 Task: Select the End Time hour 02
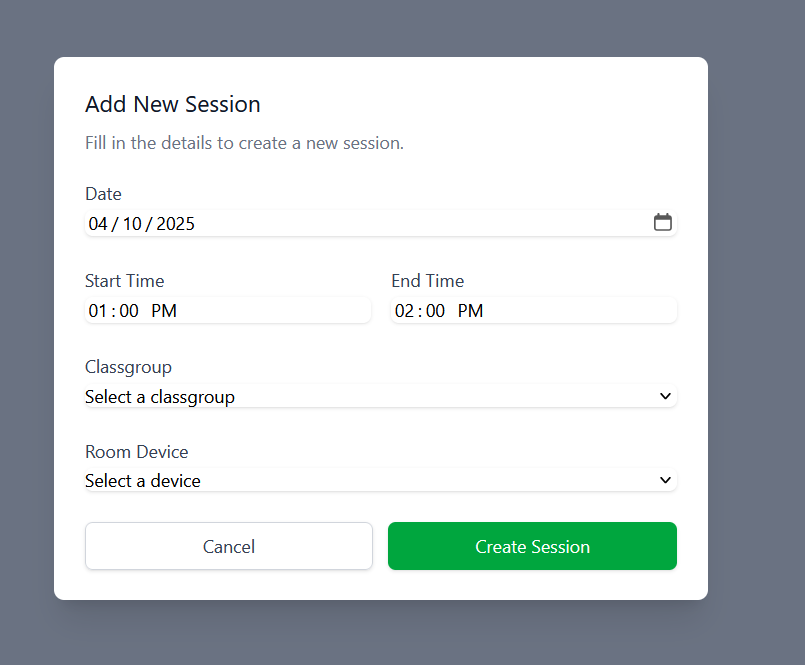pos(404,311)
